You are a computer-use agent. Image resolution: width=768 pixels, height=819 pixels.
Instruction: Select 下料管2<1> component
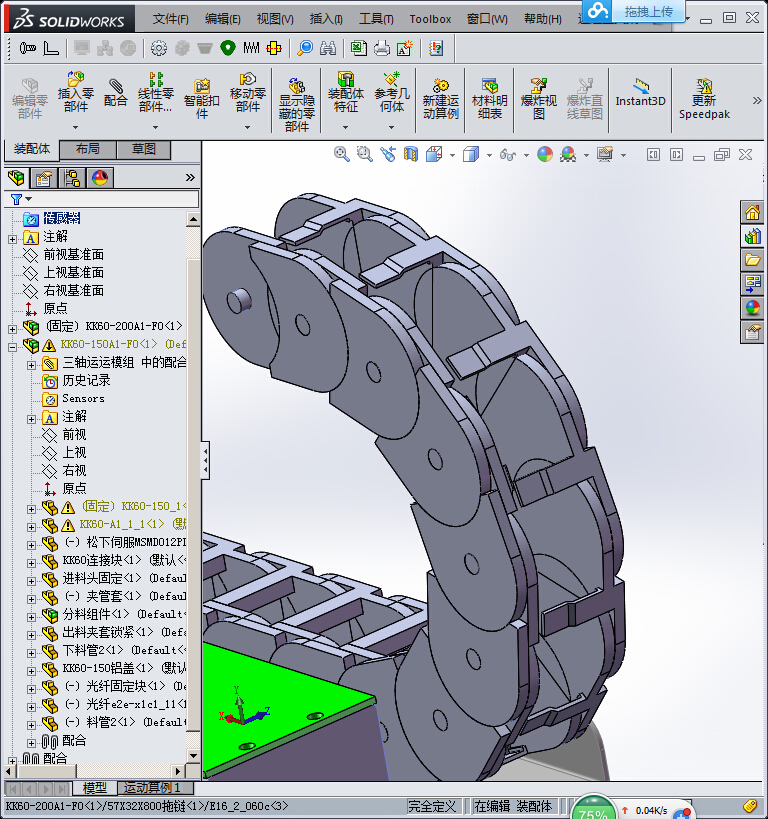(124, 650)
